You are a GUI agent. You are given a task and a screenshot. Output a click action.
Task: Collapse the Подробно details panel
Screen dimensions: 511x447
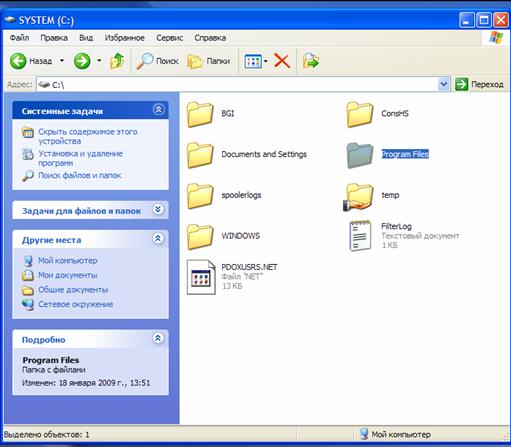pyautogui.click(x=158, y=338)
